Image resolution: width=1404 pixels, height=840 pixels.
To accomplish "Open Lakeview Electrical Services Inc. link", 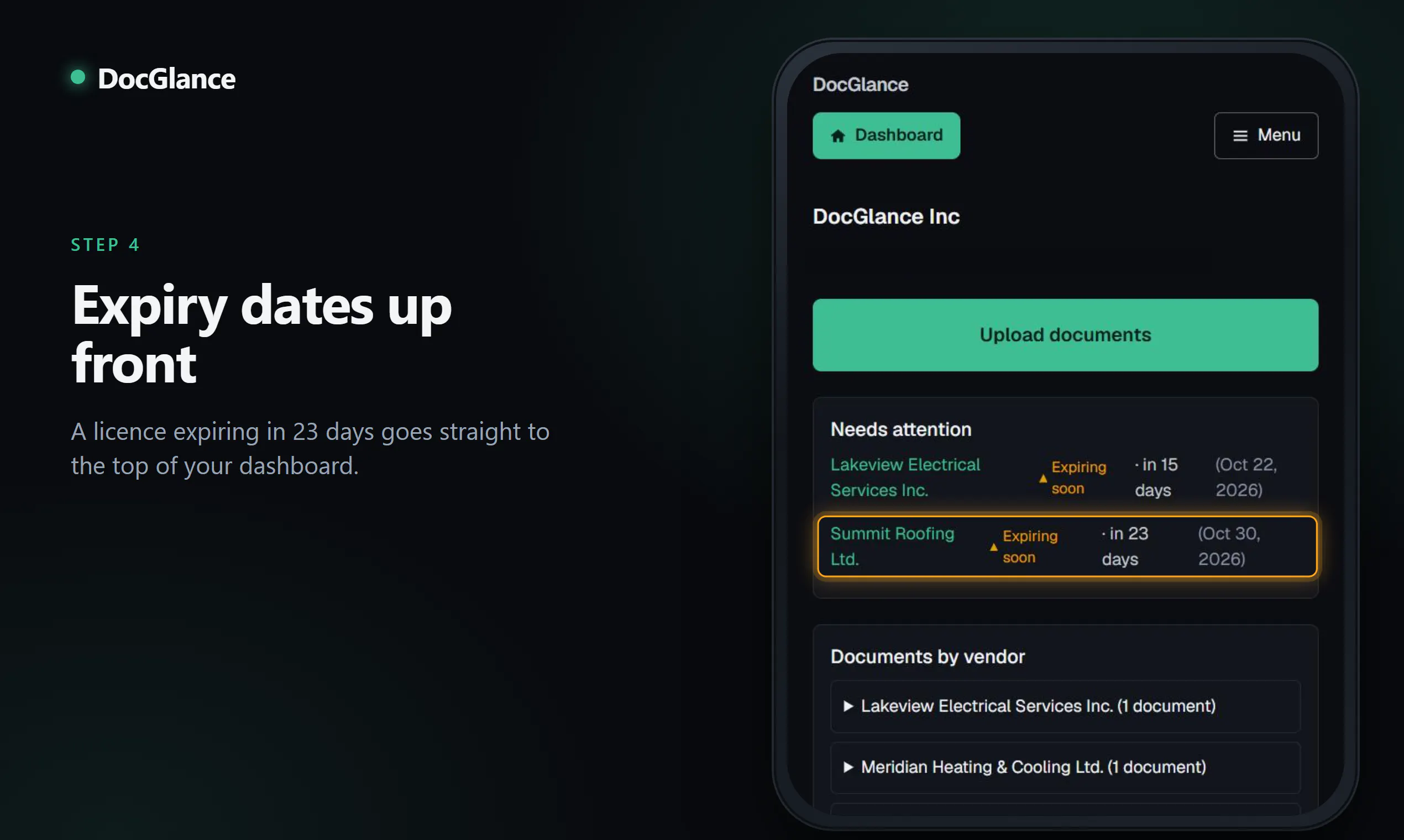I will click(905, 477).
